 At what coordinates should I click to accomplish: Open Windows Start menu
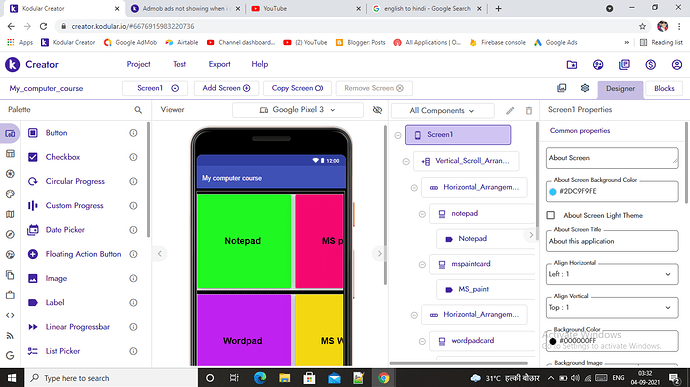[x=12, y=378]
